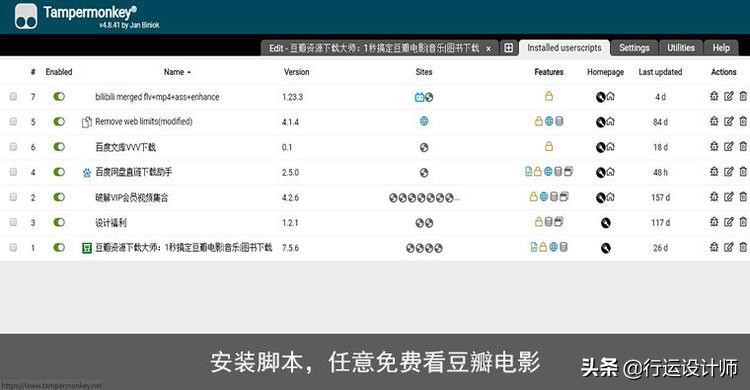This screenshot has height=390, width=750.
Task: Disable Remove web limits script toggle
Action: pyautogui.click(x=59, y=122)
